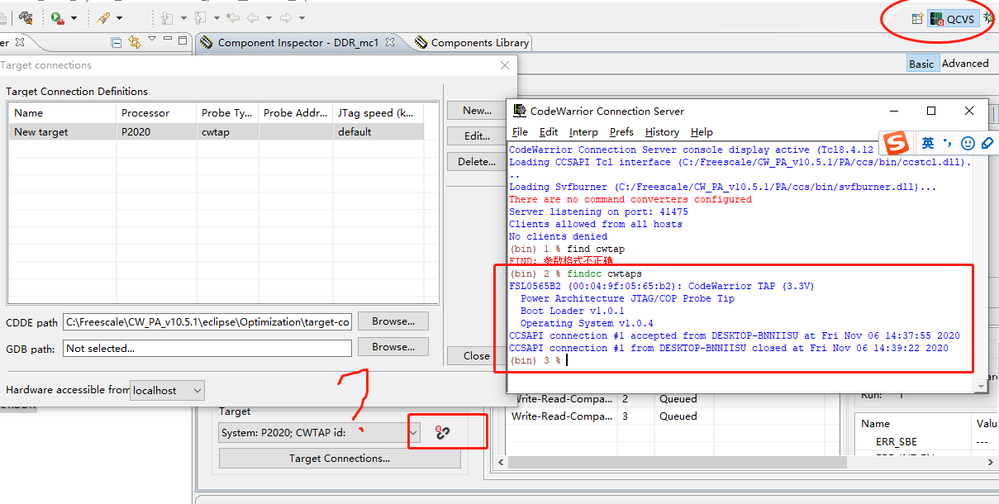Open the dropdown arrow beside the flash programmer icon
Image resolution: width=999 pixels, height=504 pixels.
pyautogui.click(x=119, y=18)
